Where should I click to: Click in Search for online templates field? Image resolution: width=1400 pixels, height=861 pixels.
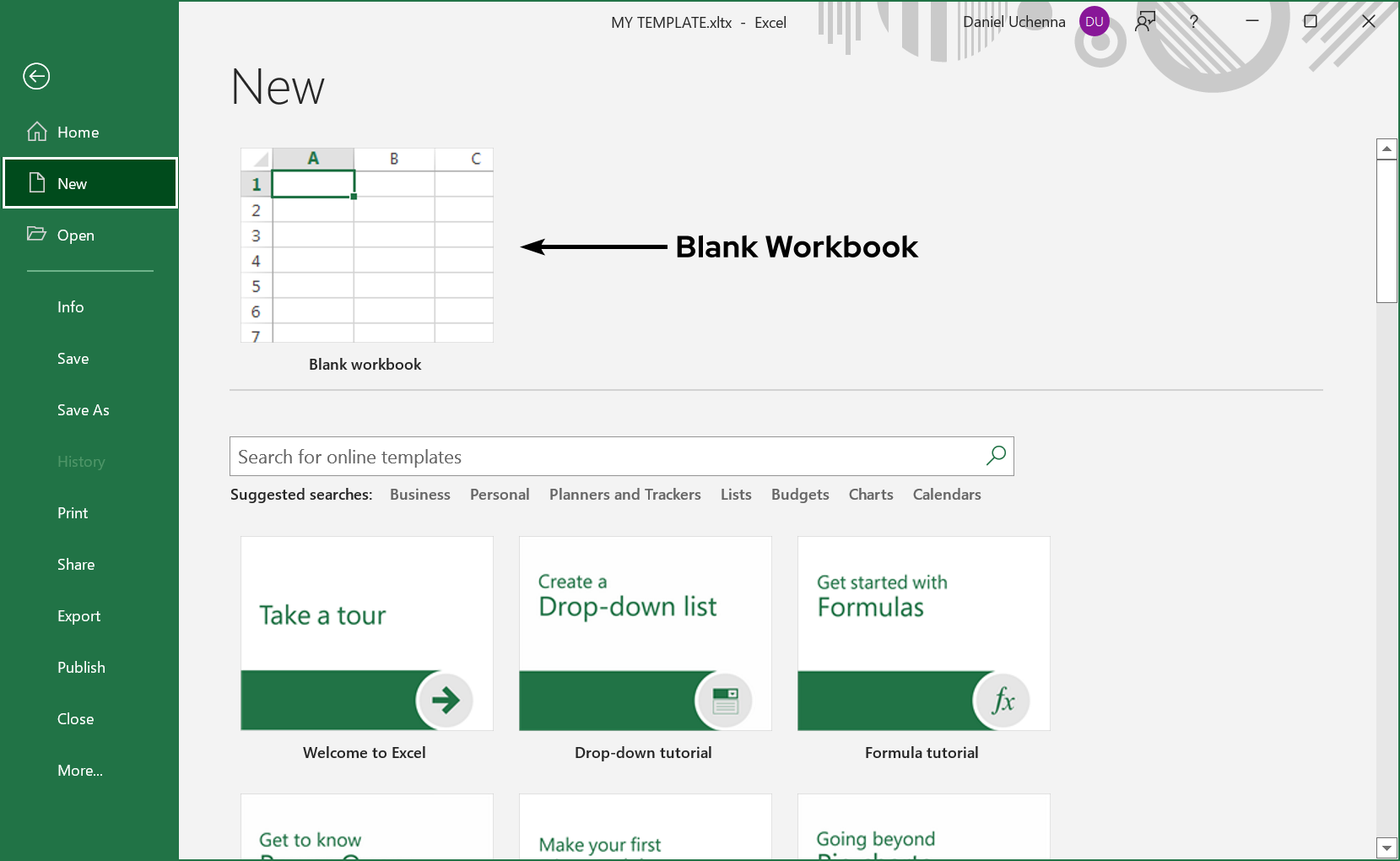603,457
